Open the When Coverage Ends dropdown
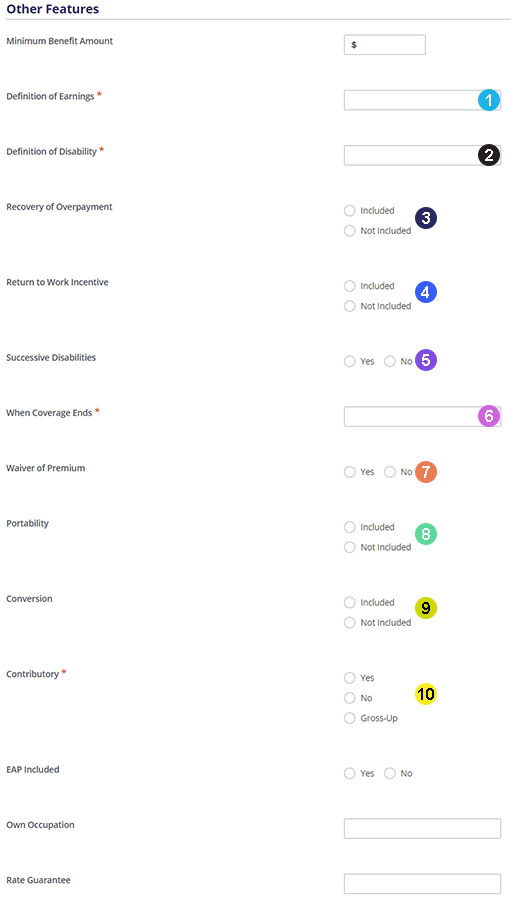 [x=422, y=416]
